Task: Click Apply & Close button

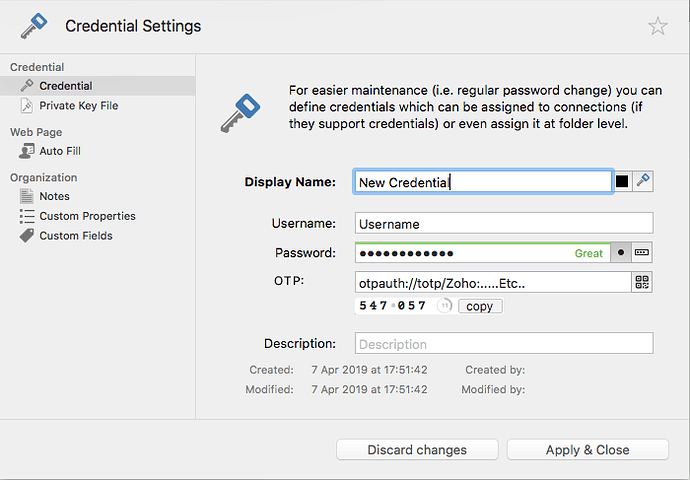Action: coord(587,450)
